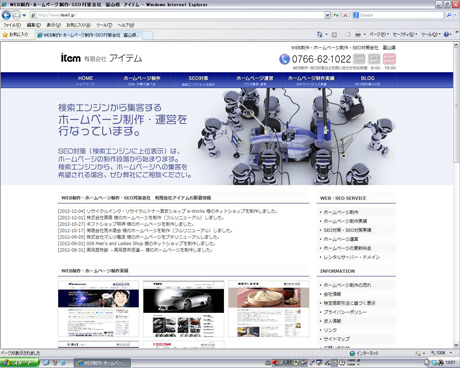This screenshot has height=368, width=460.
Task: Click the search magnifier icon
Action: click(x=449, y=15)
